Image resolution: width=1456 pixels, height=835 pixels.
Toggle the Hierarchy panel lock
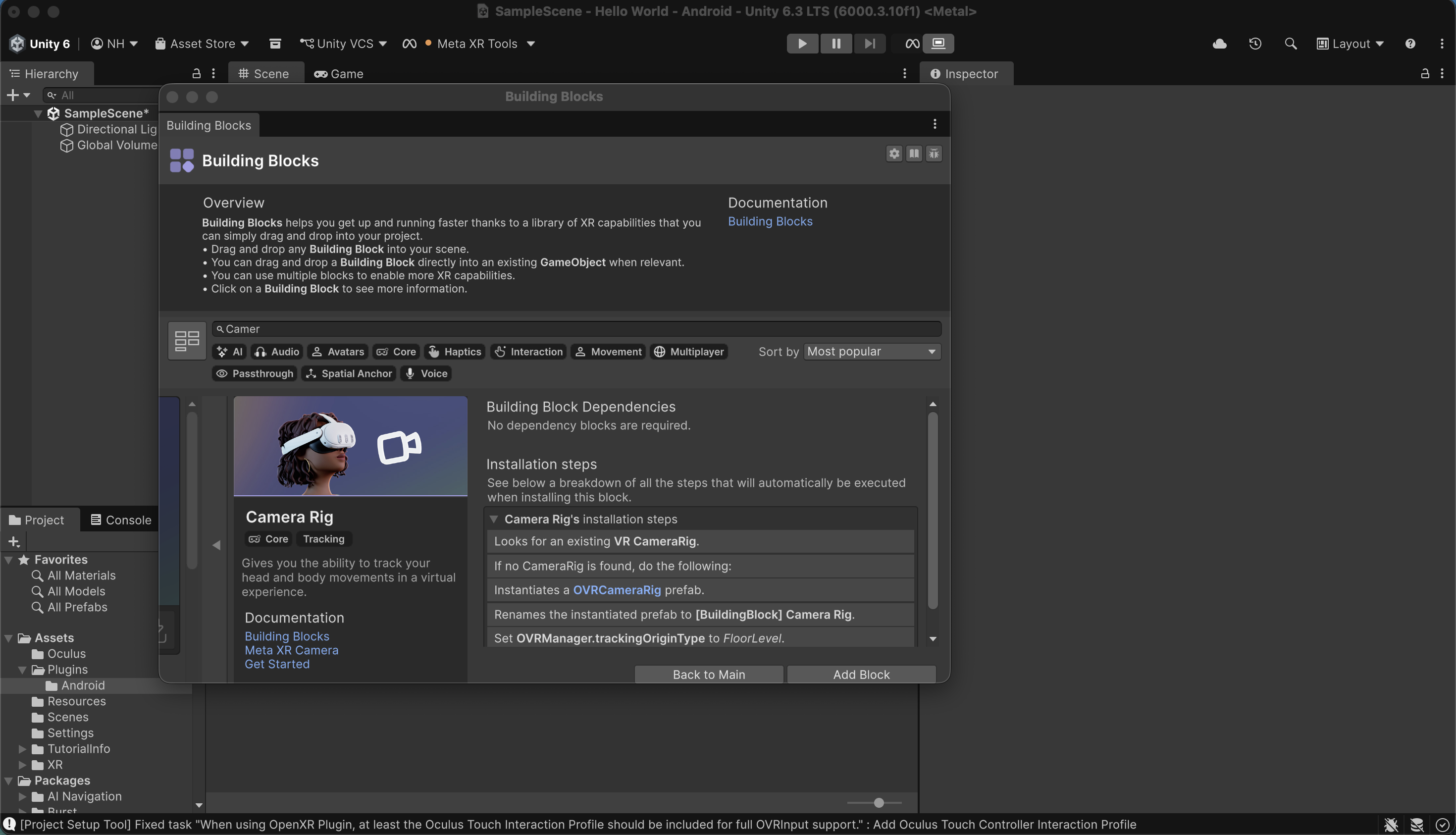tap(196, 73)
